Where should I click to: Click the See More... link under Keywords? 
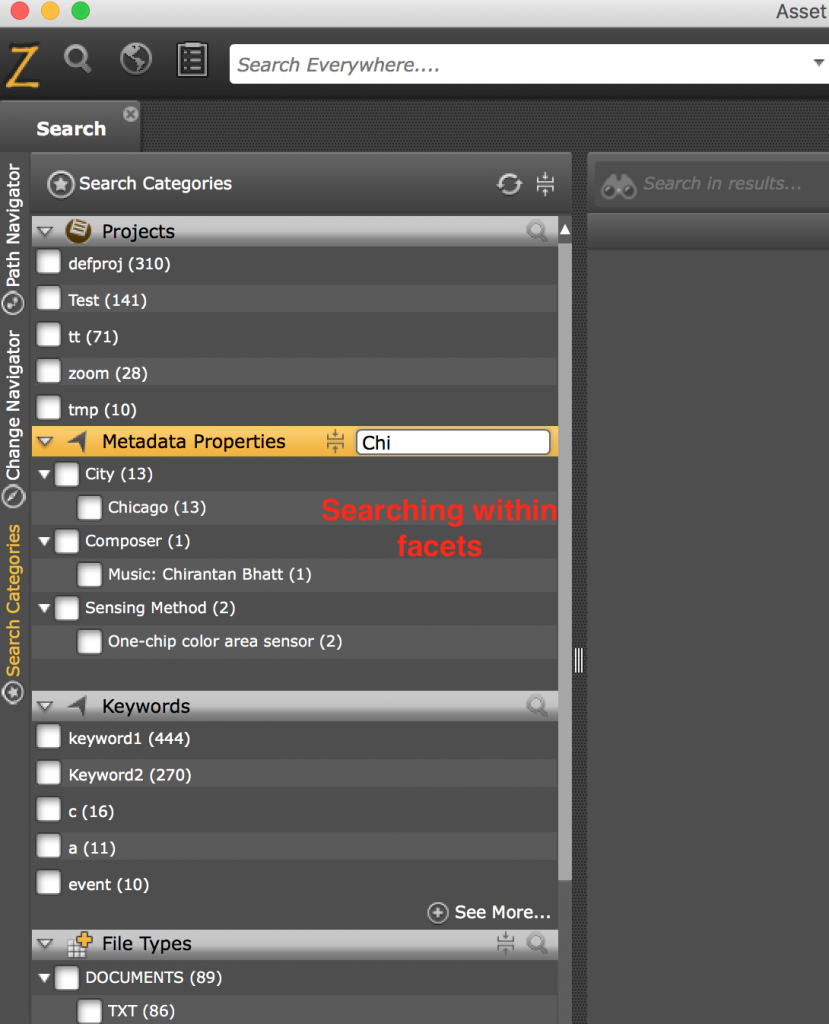tap(490, 913)
